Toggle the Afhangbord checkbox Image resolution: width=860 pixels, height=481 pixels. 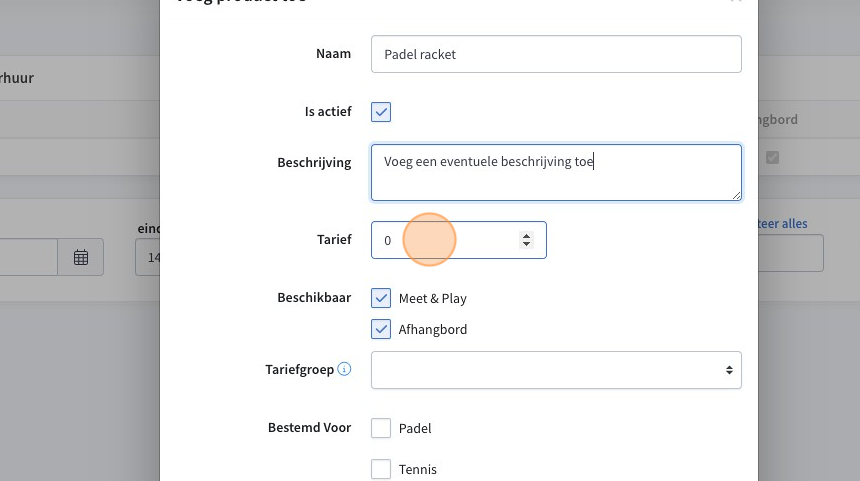click(381, 329)
